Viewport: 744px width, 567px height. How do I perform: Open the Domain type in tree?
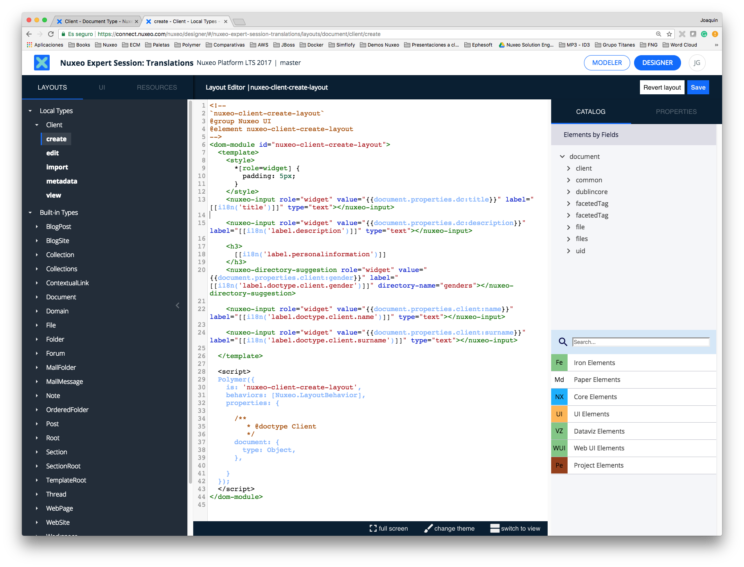pos(57,311)
